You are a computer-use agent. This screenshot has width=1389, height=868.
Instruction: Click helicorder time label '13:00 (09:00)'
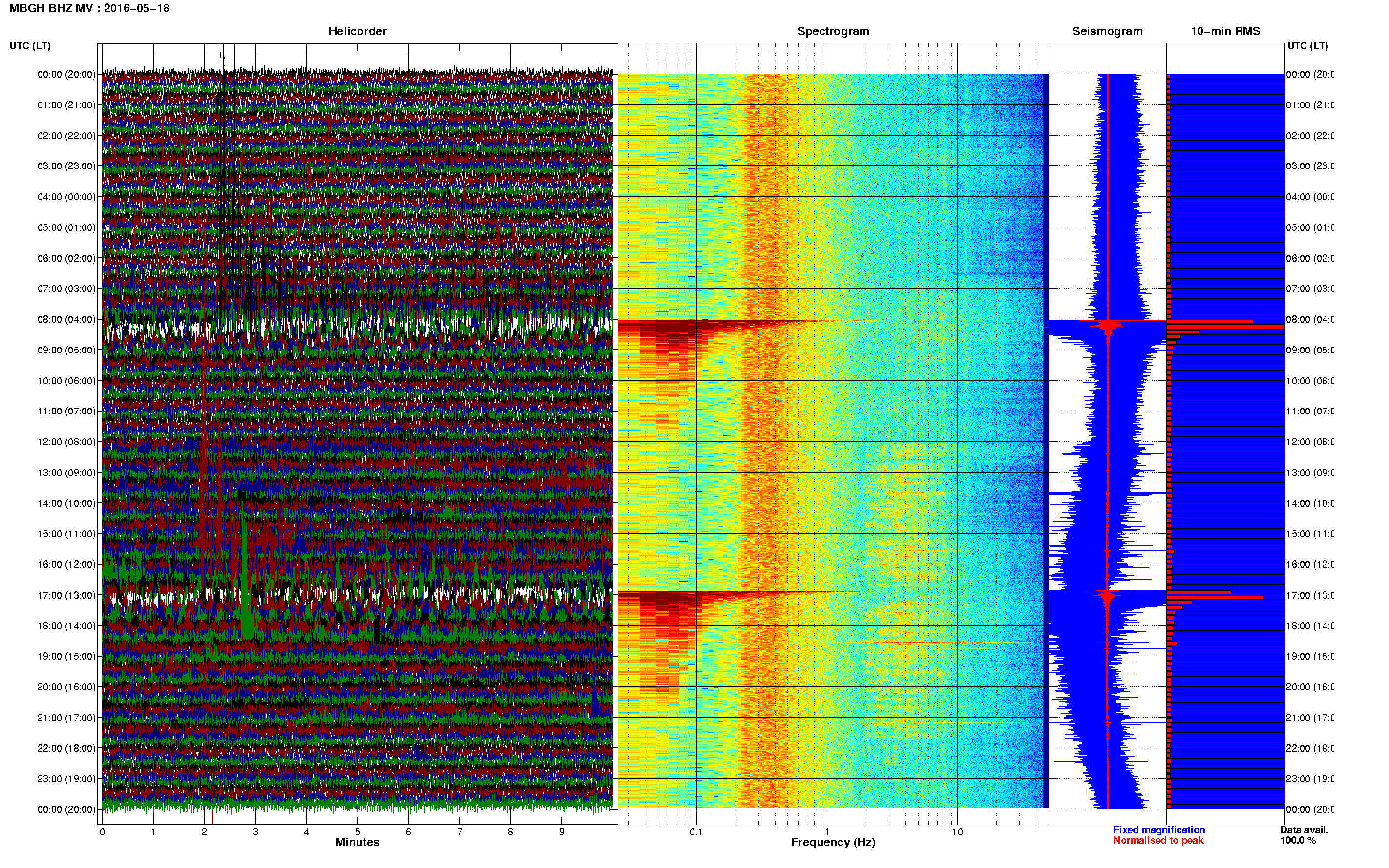click(66, 473)
